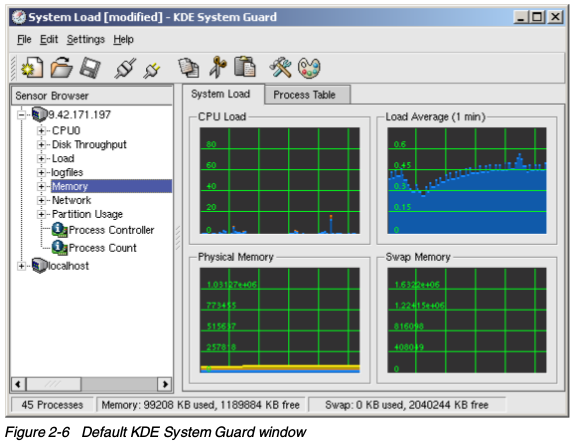
Task: Click the sensor browser scroll-left arrow
Action: [18, 384]
